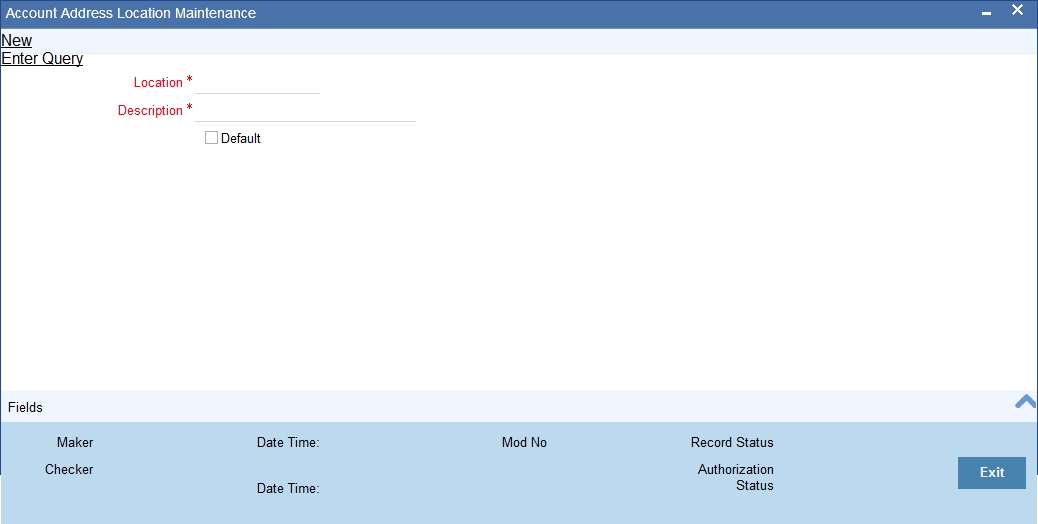Click the Authorization Status label
Viewport: 1038px width, 524px height.
coord(735,477)
